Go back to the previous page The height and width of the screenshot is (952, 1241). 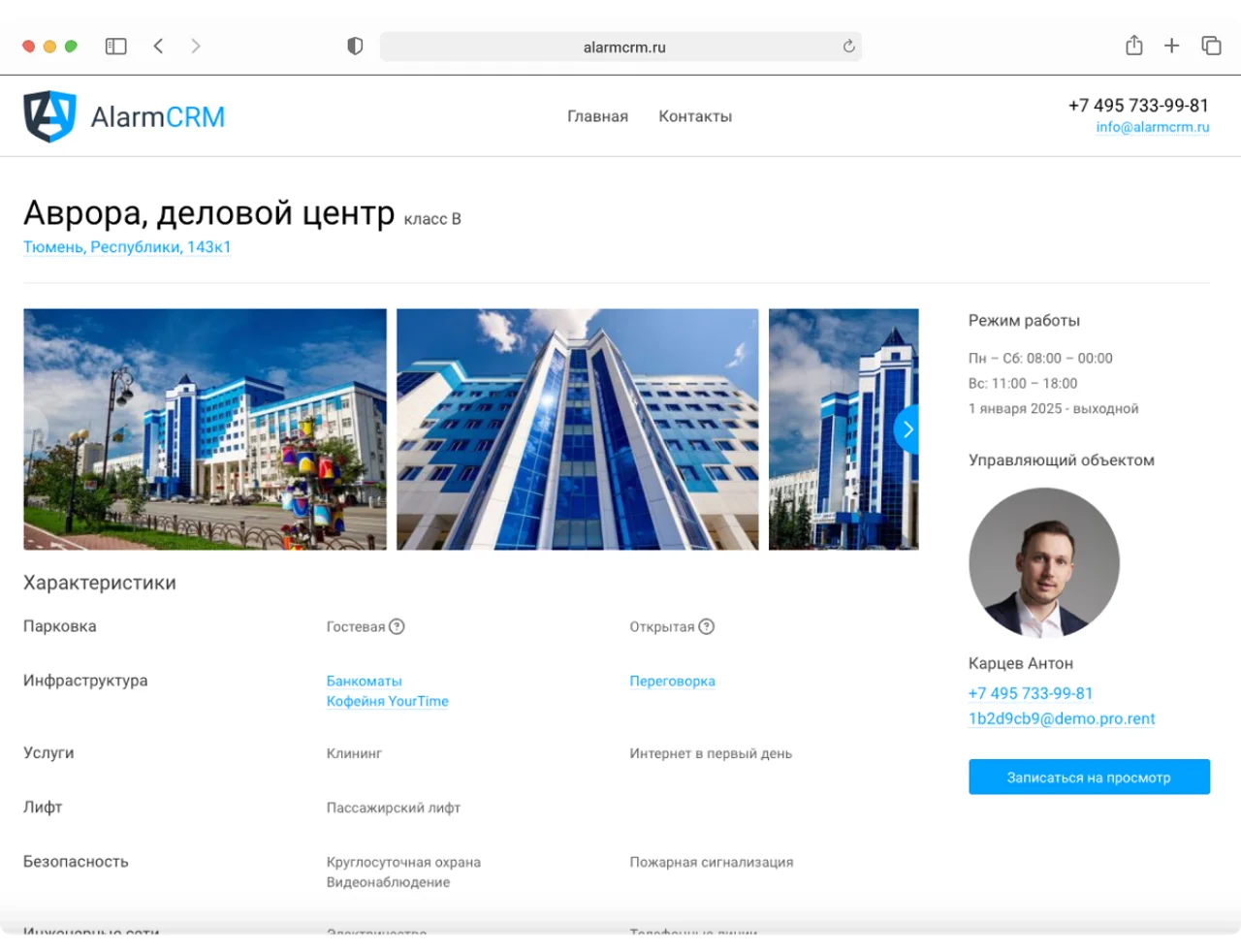tap(158, 46)
